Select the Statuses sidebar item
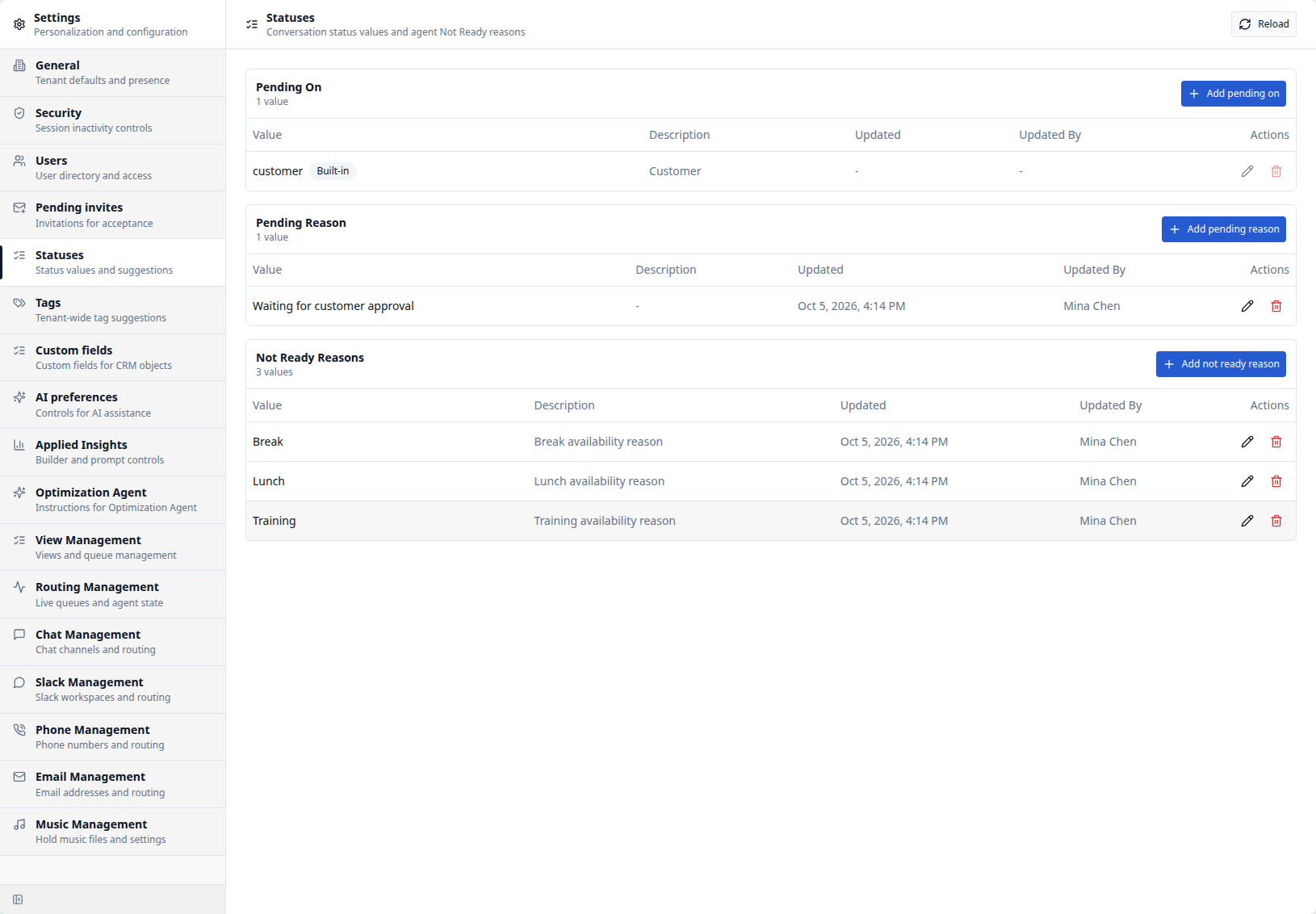Screen dimensions: 1316x914 pyautogui.click(x=113, y=262)
